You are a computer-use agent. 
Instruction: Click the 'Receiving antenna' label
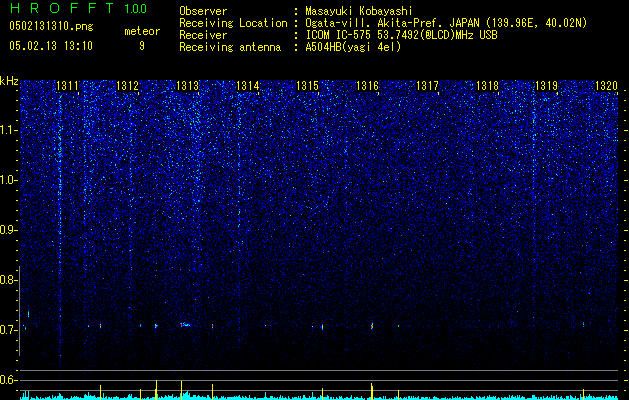(230, 47)
